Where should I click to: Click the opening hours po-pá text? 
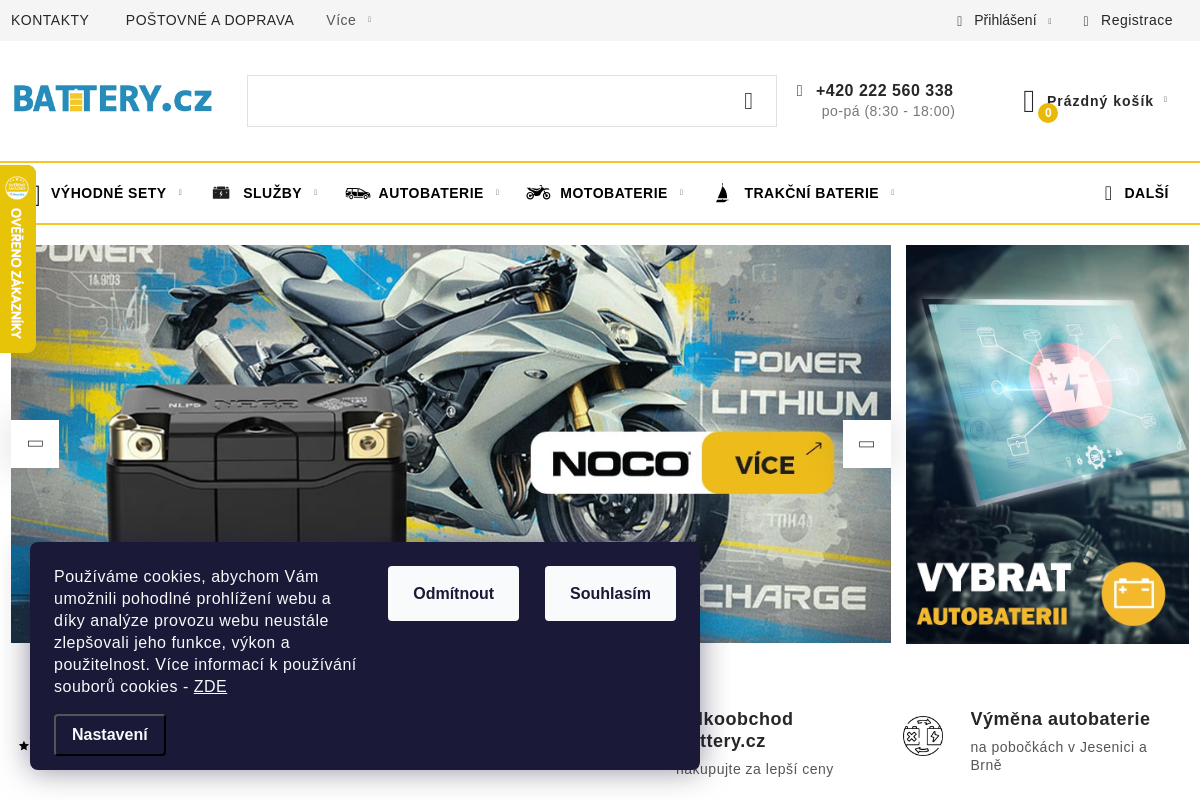point(888,111)
